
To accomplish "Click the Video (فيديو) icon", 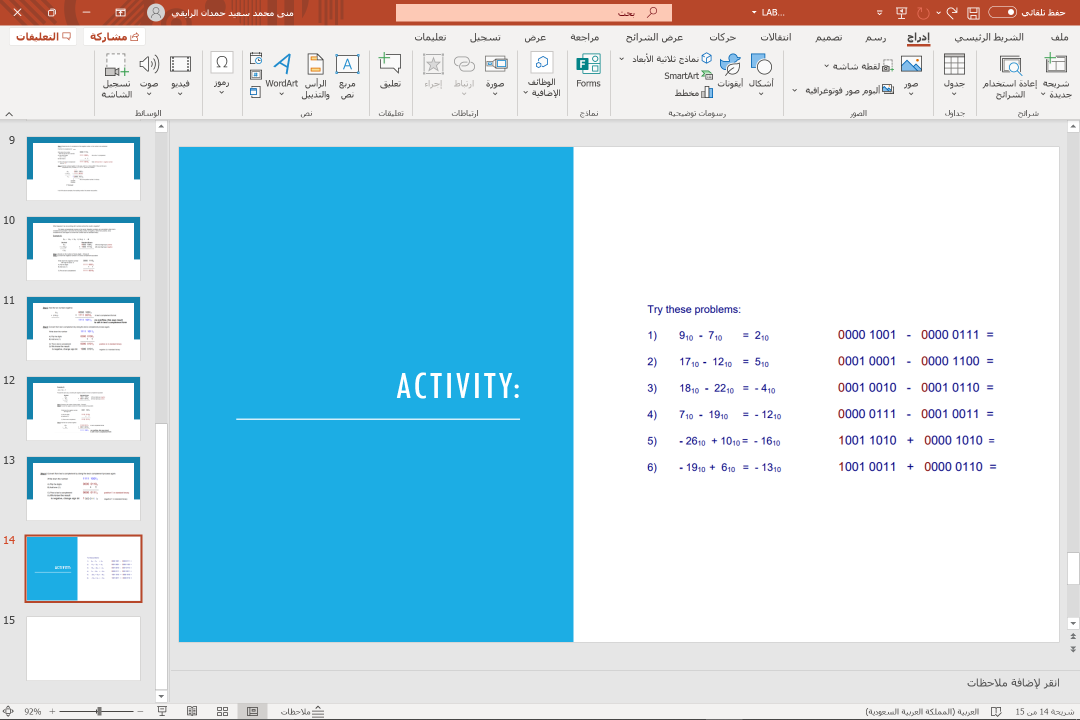I will tap(180, 65).
